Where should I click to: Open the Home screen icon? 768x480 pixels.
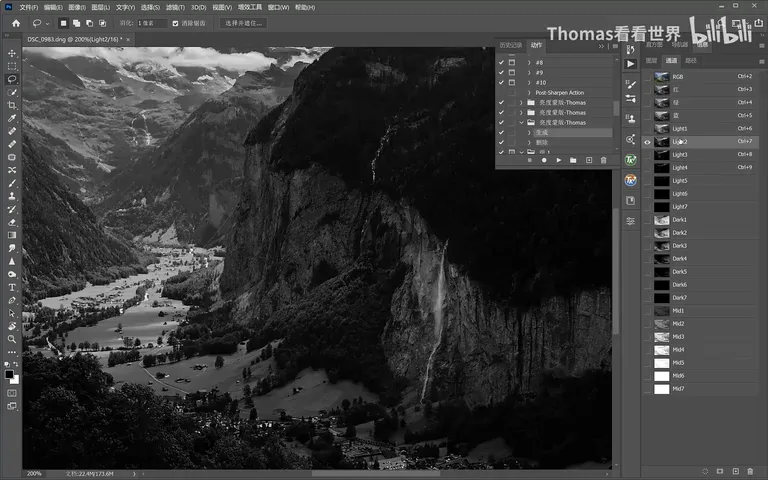[16, 23]
